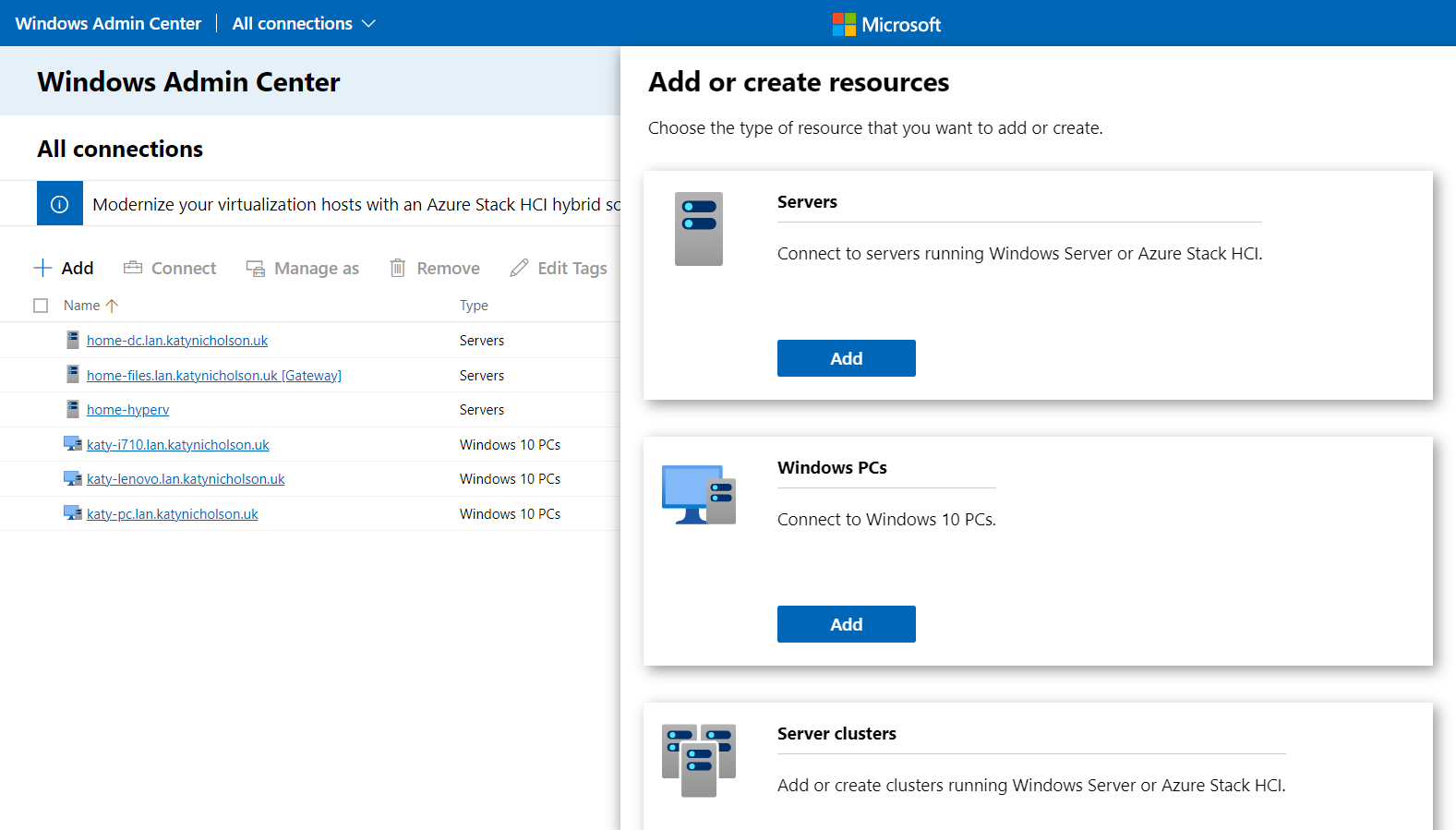Open the home-hyperv server link
The width and height of the screenshot is (1456, 830).
127,410
